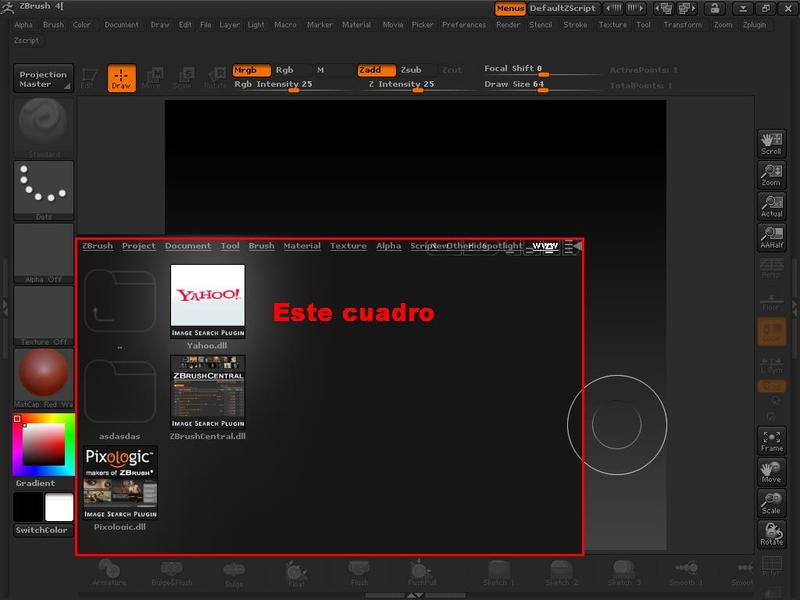Choose the Sketch 1 brush in bottom shelf
The width and height of the screenshot is (800, 600).
[498, 572]
